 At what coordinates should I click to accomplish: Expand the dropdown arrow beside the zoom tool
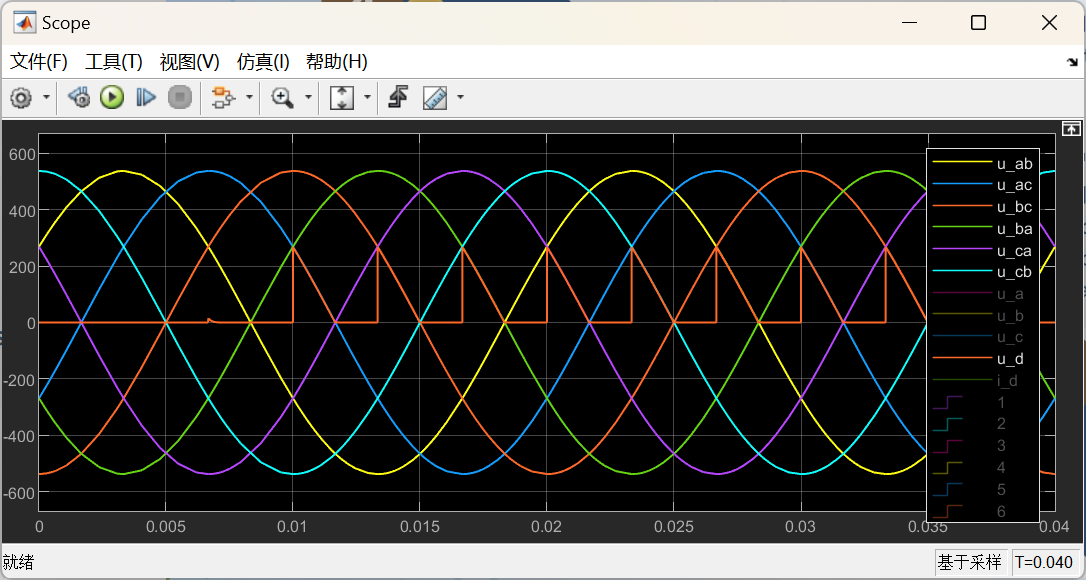click(308, 98)
